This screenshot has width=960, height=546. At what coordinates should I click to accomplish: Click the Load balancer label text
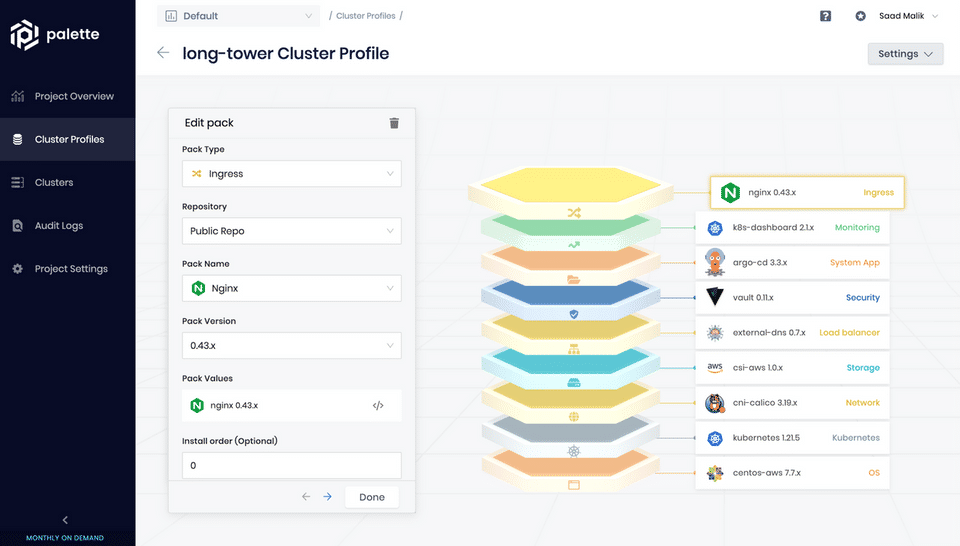click(x=849, y=332)
